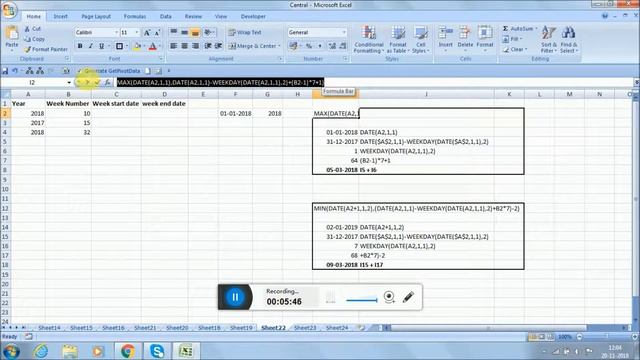Click the Office button logo

pos(9,10)
